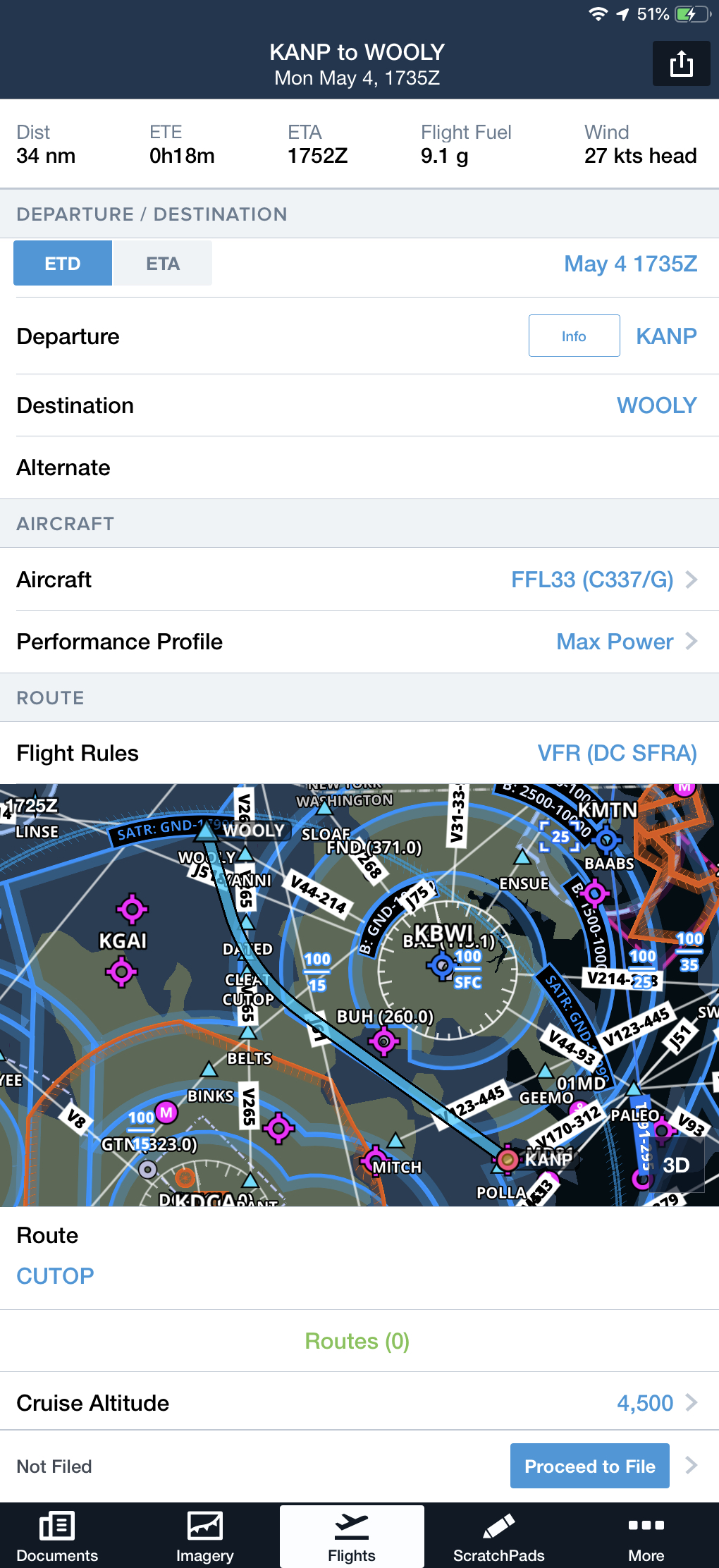Image resolution: width=719 pixels, height=1568 pixels.
Task: Tap the Alternate field row
Action: pyautogui.click(x=359, y=467)
